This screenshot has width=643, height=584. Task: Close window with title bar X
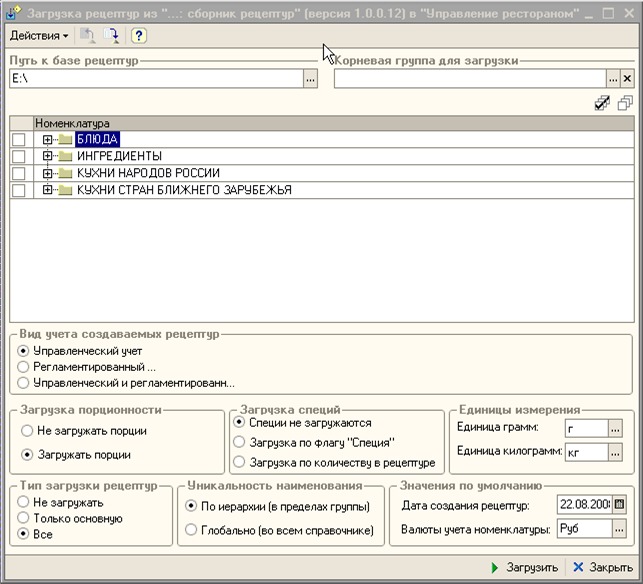tap(629, 14)
